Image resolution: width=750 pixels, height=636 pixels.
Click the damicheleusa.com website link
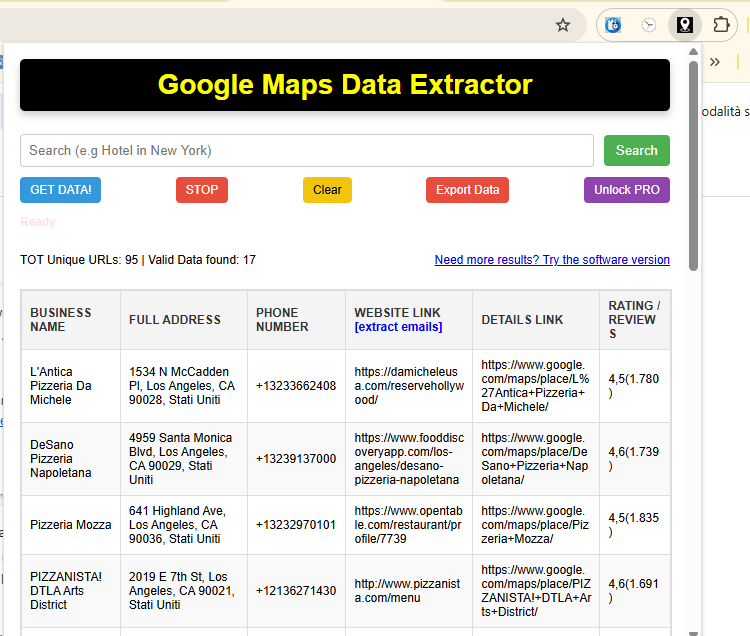click(410, 385)
